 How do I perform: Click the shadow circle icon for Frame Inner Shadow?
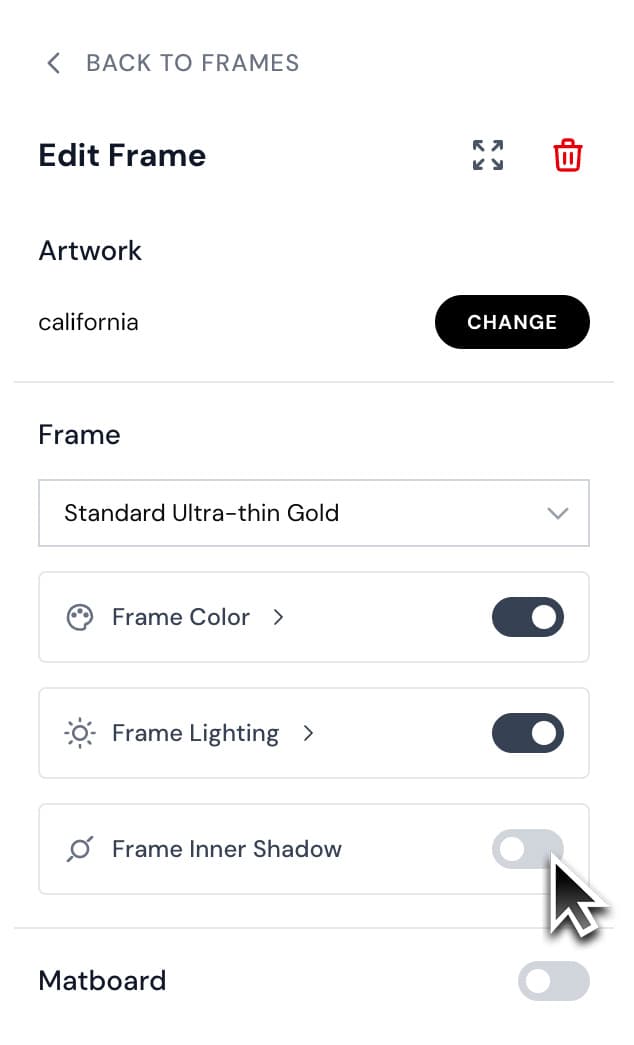pyautogui.click(x=79, y=849)
